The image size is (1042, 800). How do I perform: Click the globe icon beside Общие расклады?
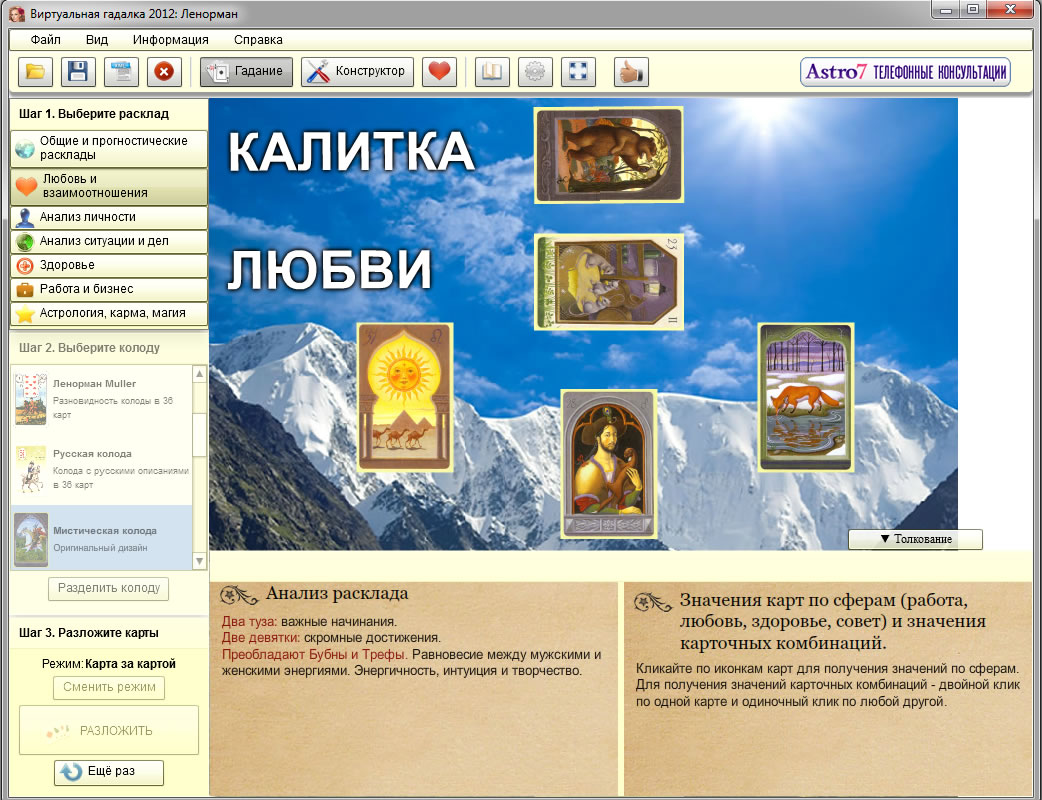coord(25,149)
